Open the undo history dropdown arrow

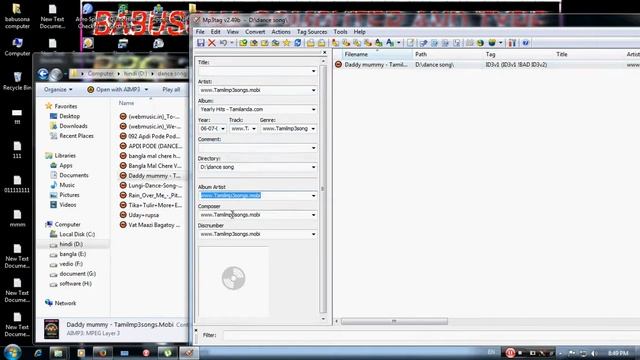tap(231, 43)
